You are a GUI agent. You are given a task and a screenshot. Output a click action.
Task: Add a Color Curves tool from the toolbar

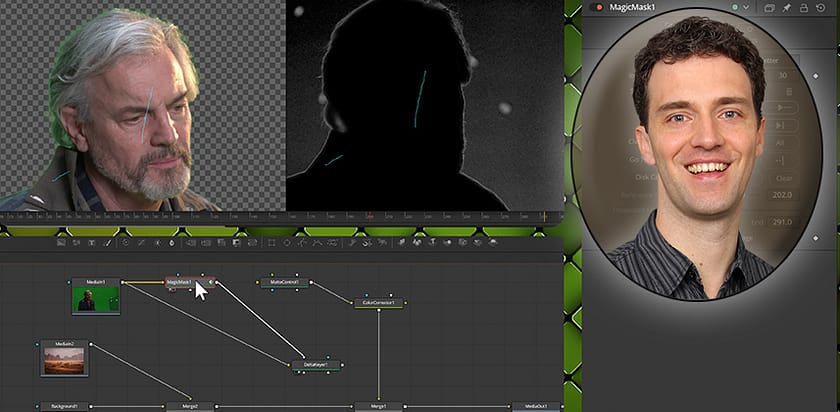(141, 243)
